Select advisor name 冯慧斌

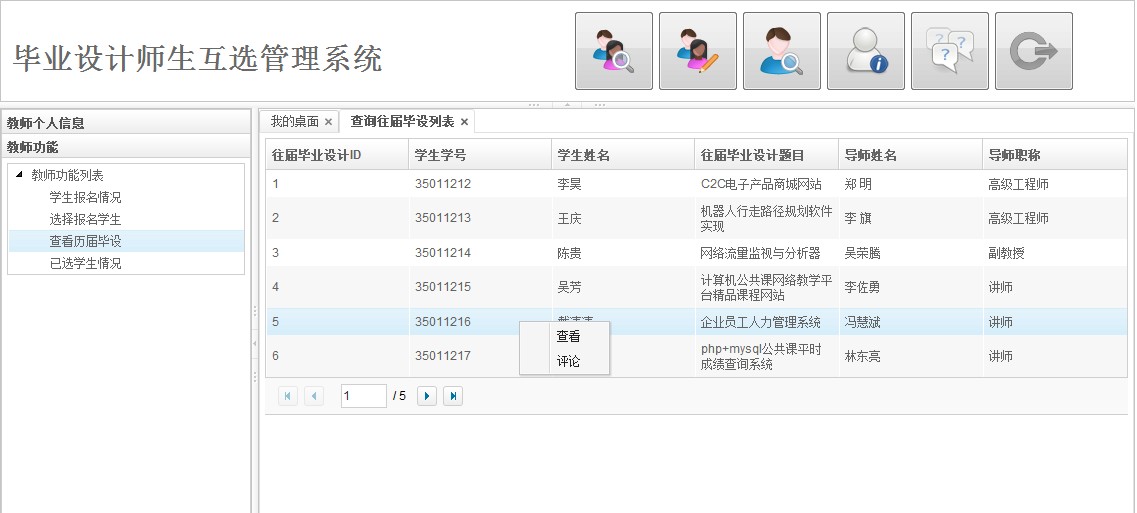click(863, 322)
